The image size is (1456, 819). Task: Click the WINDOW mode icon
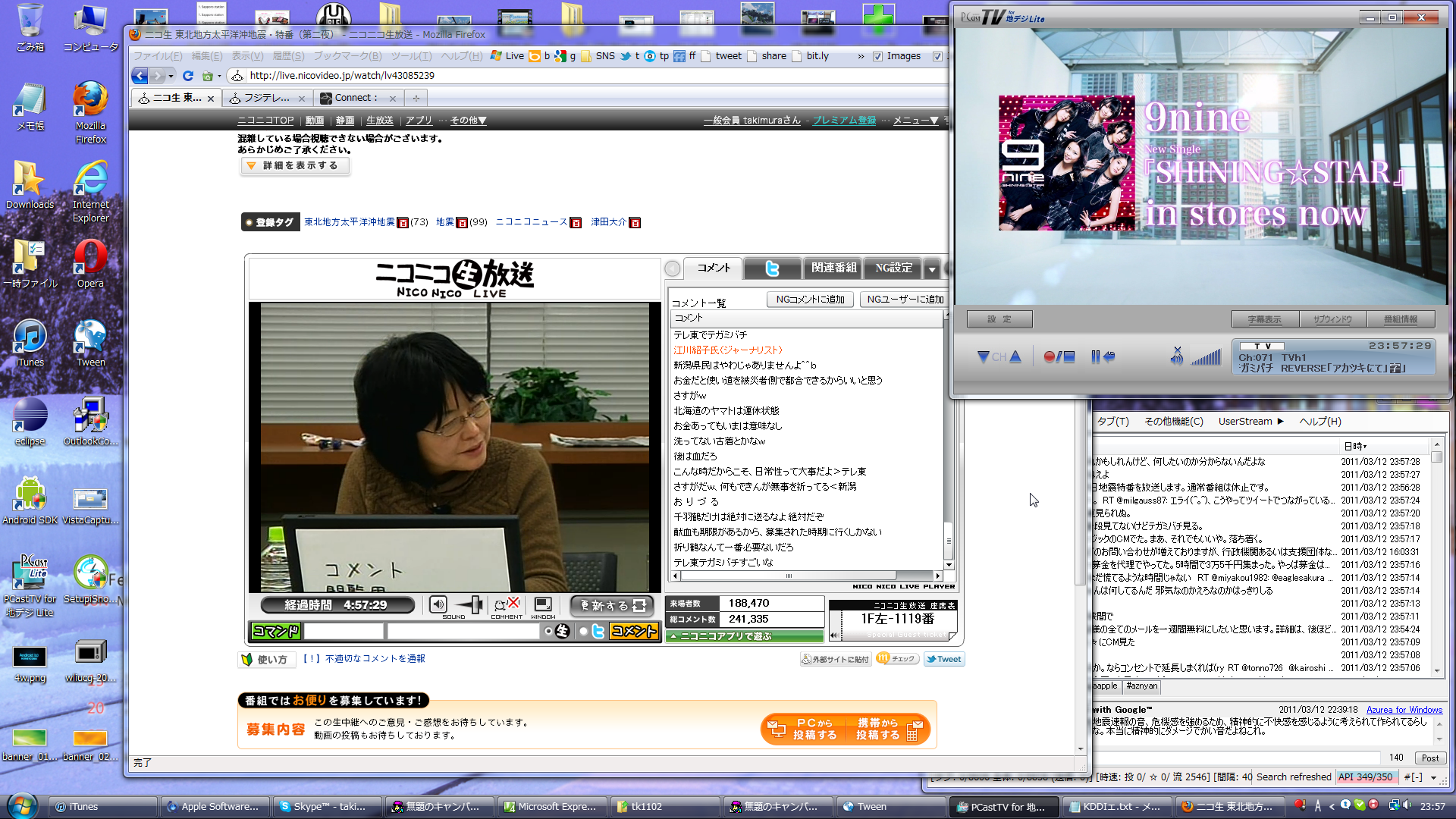click(x=543, y=604)
